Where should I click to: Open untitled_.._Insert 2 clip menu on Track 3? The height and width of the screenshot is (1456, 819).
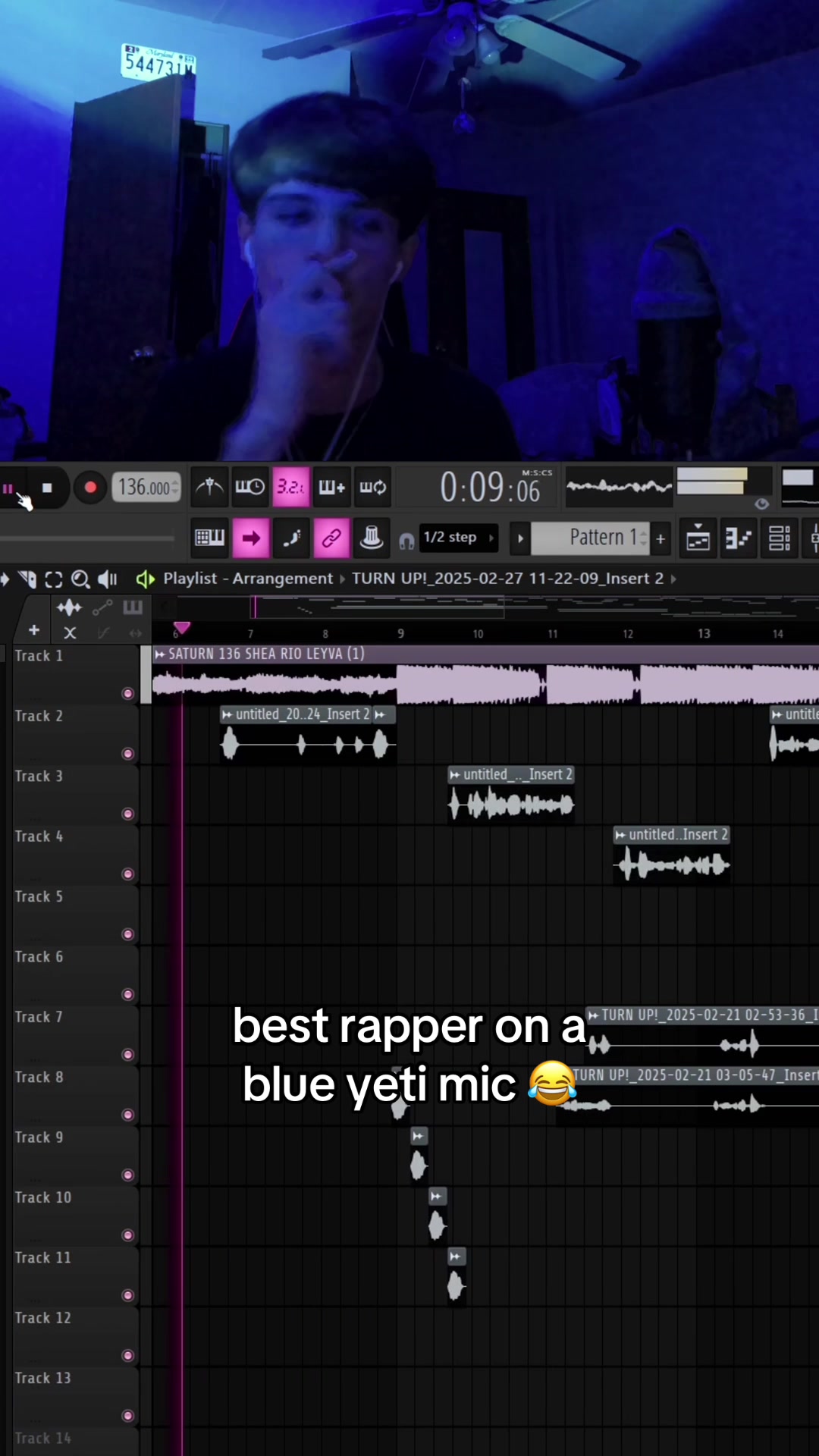tap(454, 774)
